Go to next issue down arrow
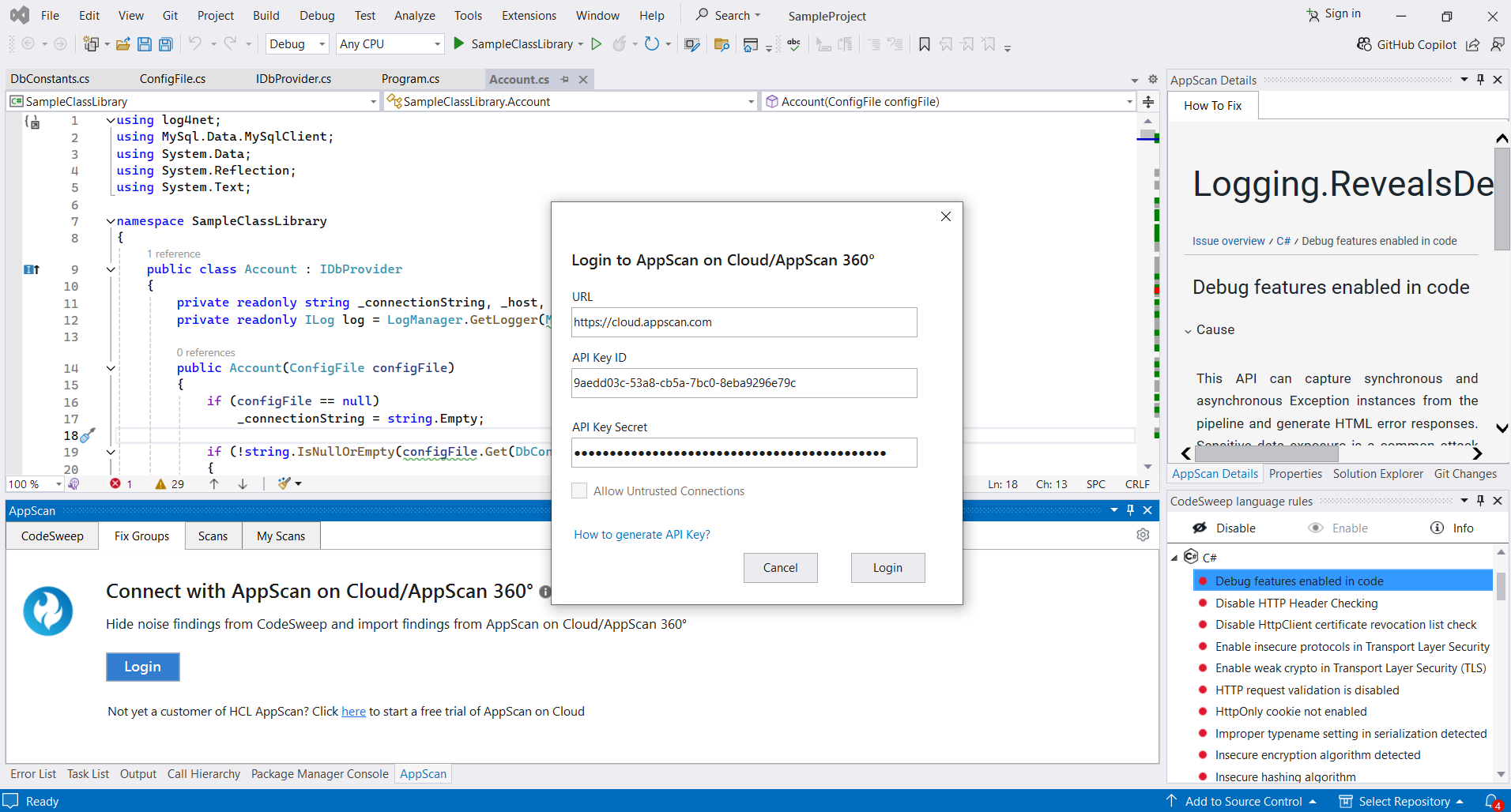This screenshot has height=812, width=1511. tap(243, 483)
